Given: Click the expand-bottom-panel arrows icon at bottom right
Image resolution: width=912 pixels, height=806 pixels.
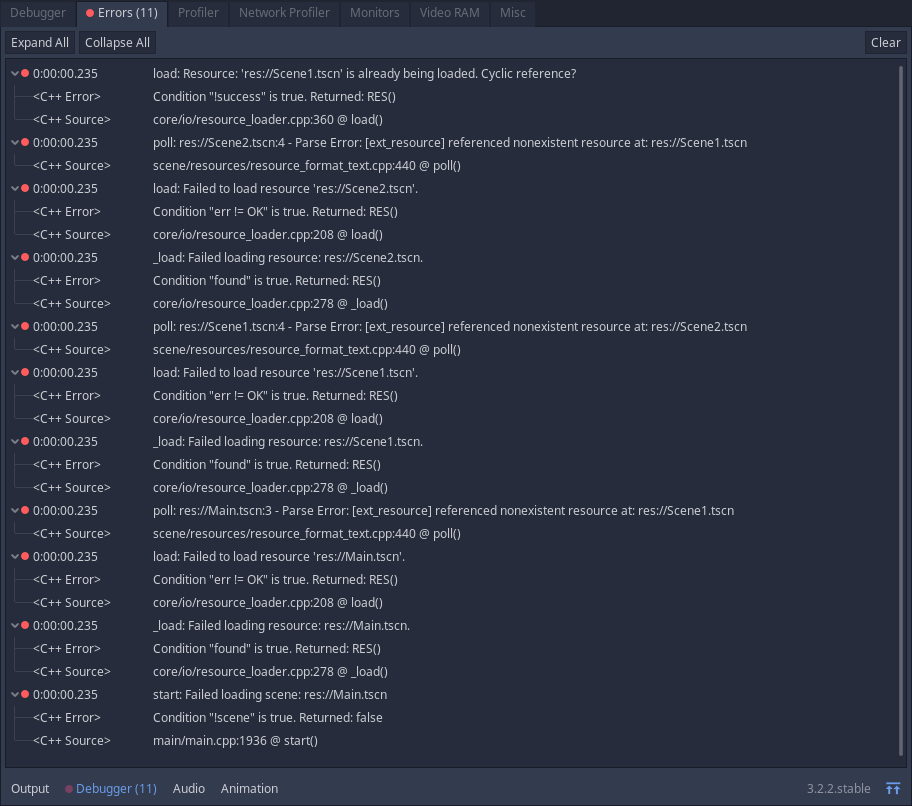Looking at the screenshot, I should click(x=895, y=787).
